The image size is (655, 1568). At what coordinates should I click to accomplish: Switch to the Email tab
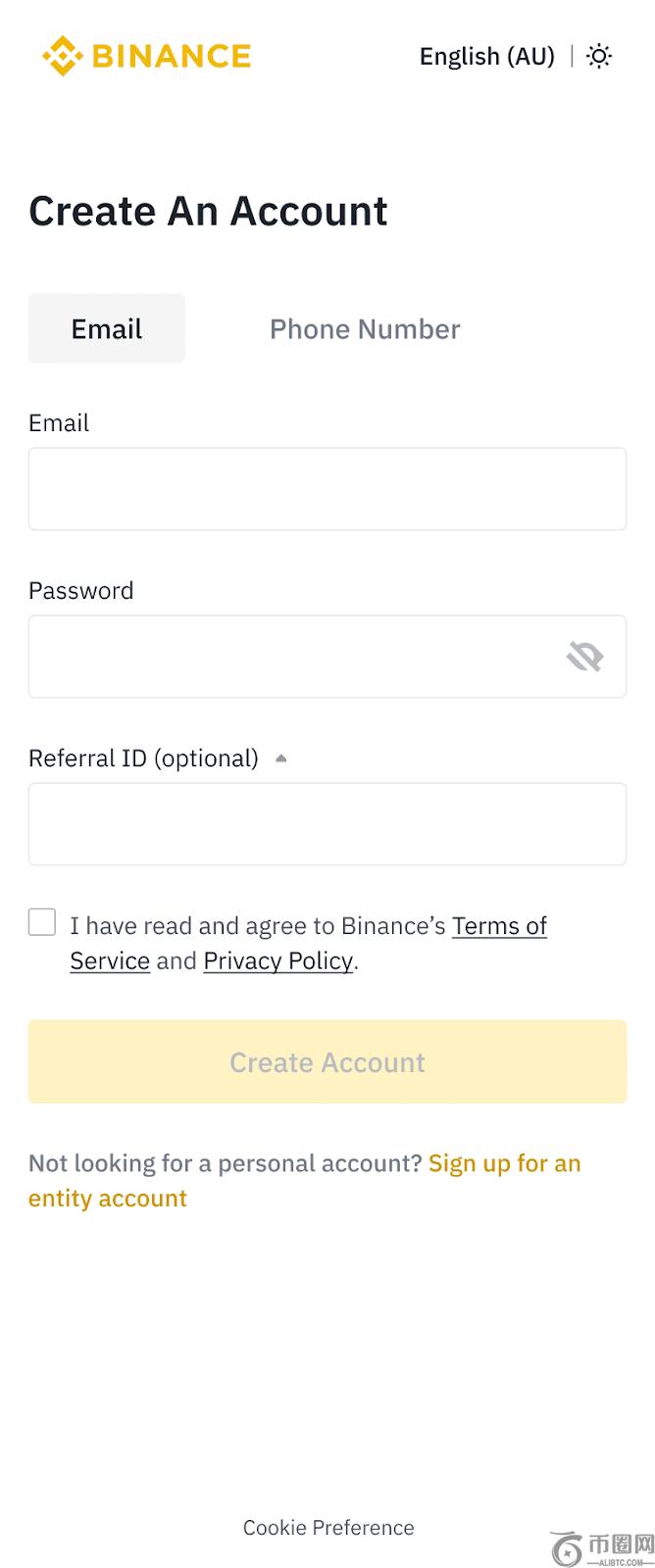click(106, 329)
